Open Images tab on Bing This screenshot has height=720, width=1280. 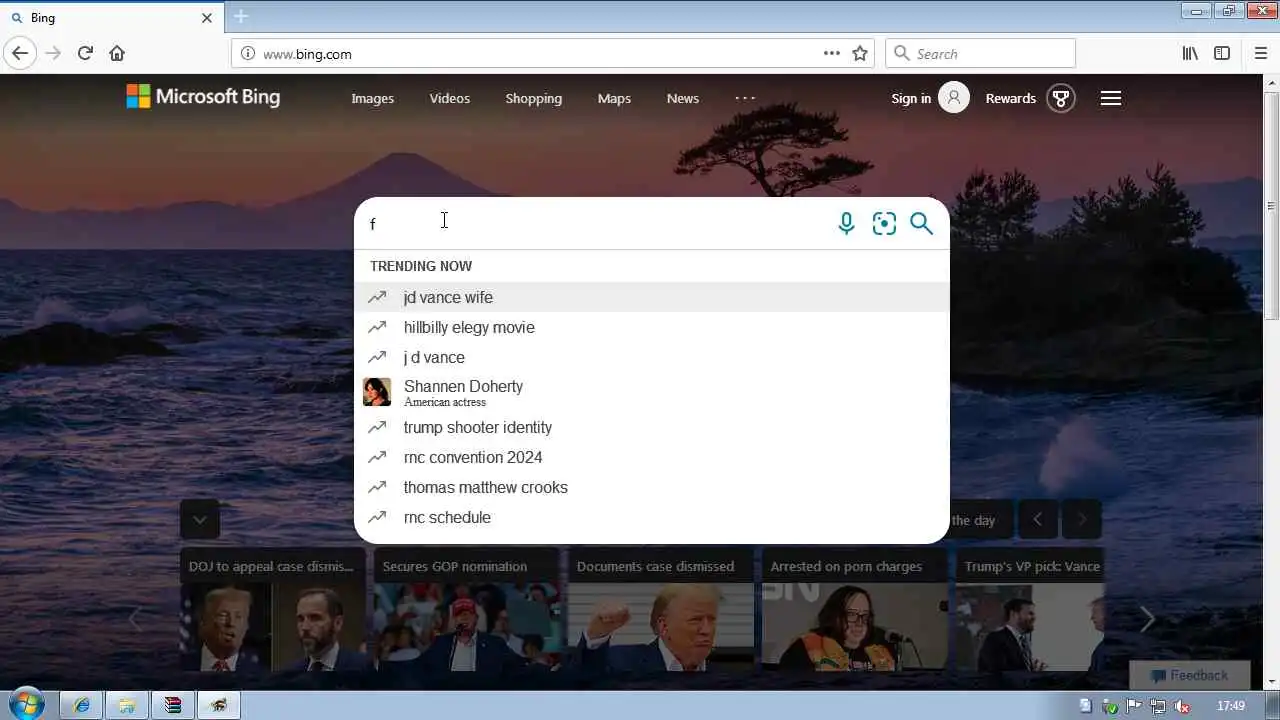[x=372, y=98]
